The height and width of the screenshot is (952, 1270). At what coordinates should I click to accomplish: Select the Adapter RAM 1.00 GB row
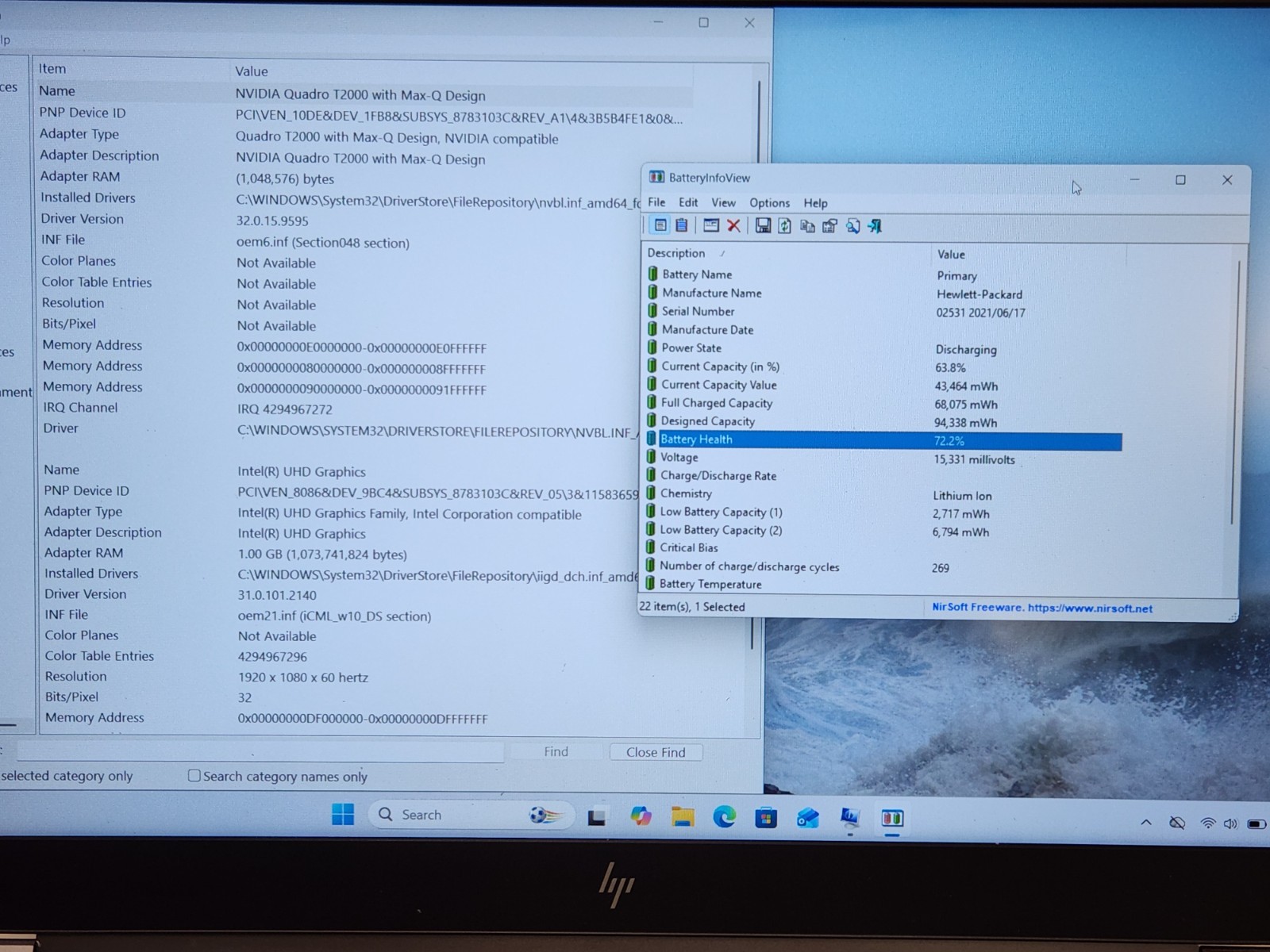(x=341, y=553)
